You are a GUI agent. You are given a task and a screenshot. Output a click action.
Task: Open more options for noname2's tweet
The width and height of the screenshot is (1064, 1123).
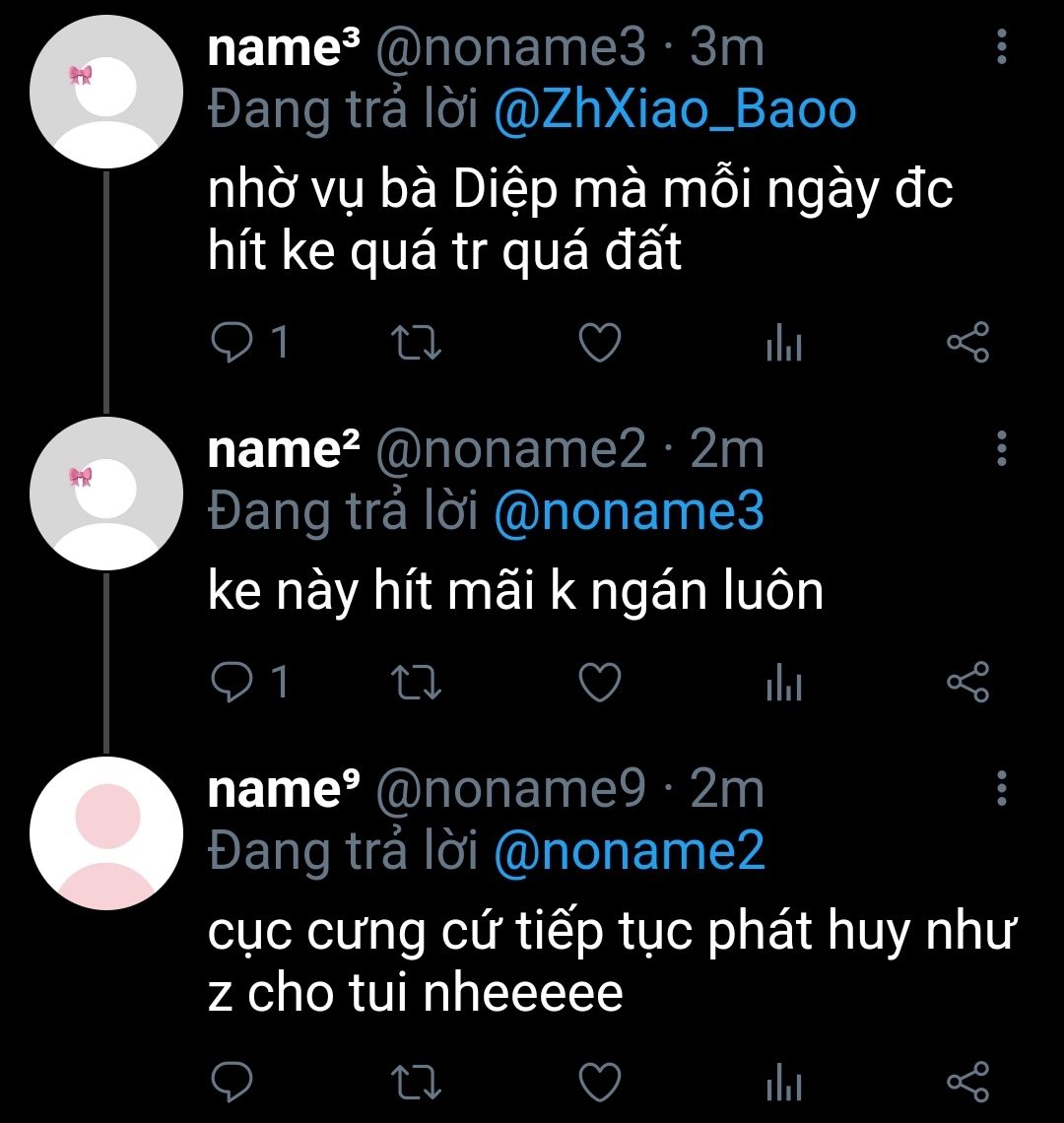tap(1001, 448)
